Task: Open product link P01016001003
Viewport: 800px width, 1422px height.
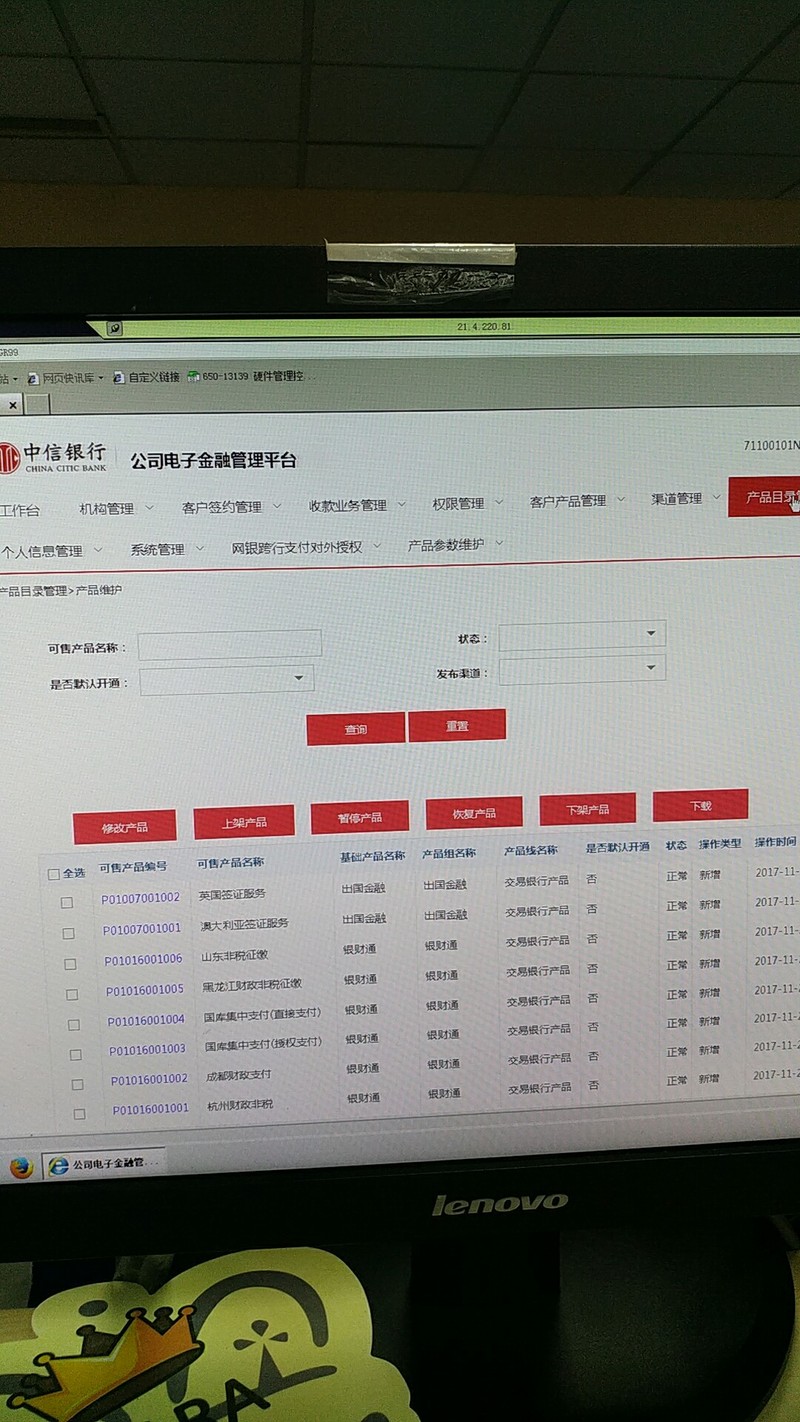Action: tap(147, 1050)
